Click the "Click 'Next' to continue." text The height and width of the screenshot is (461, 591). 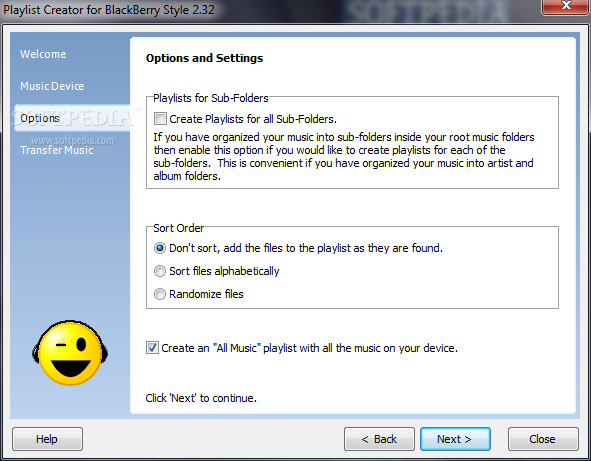pyautogui.click(x=201, y=398)
